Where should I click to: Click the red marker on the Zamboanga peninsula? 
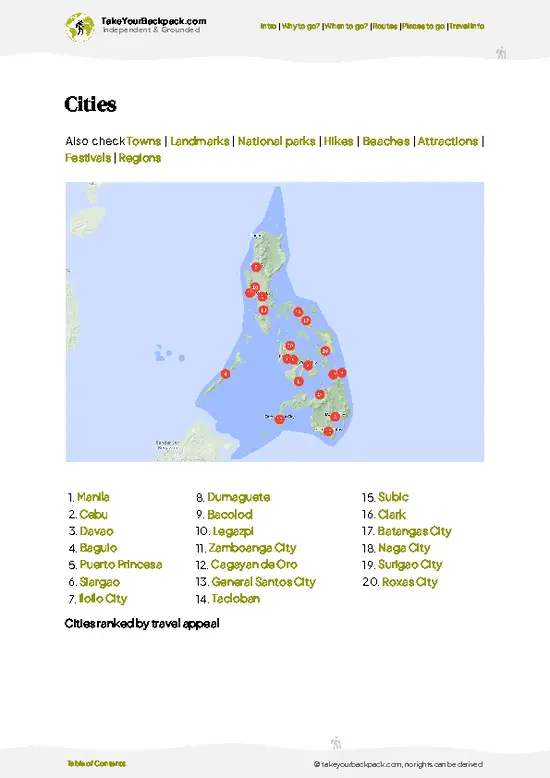[x=279, y=419]
